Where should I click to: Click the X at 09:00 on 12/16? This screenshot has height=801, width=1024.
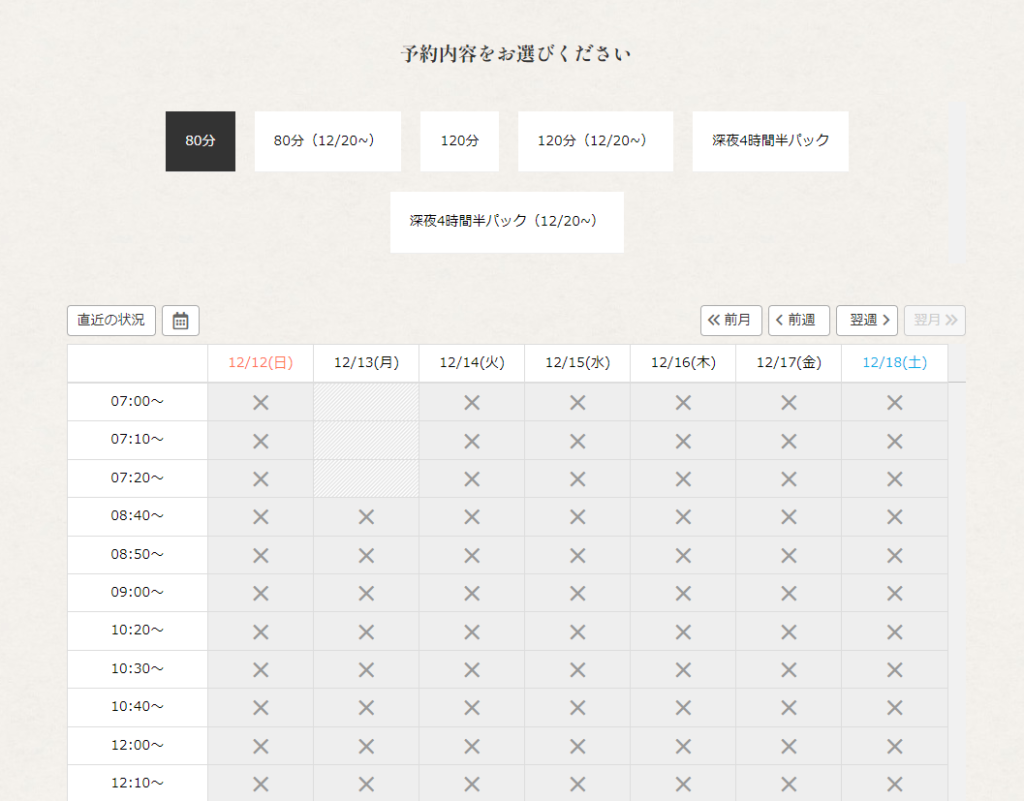[683, 593]
